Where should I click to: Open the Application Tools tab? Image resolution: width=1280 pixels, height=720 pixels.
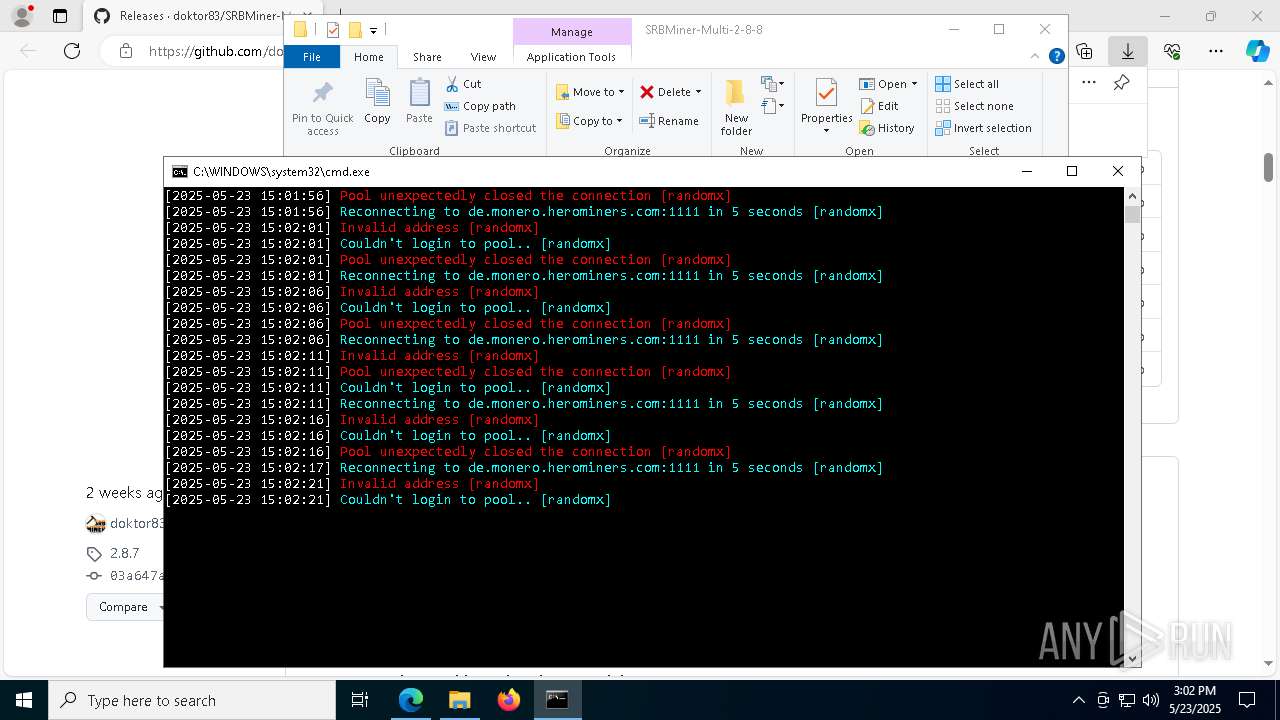point(571,57)
